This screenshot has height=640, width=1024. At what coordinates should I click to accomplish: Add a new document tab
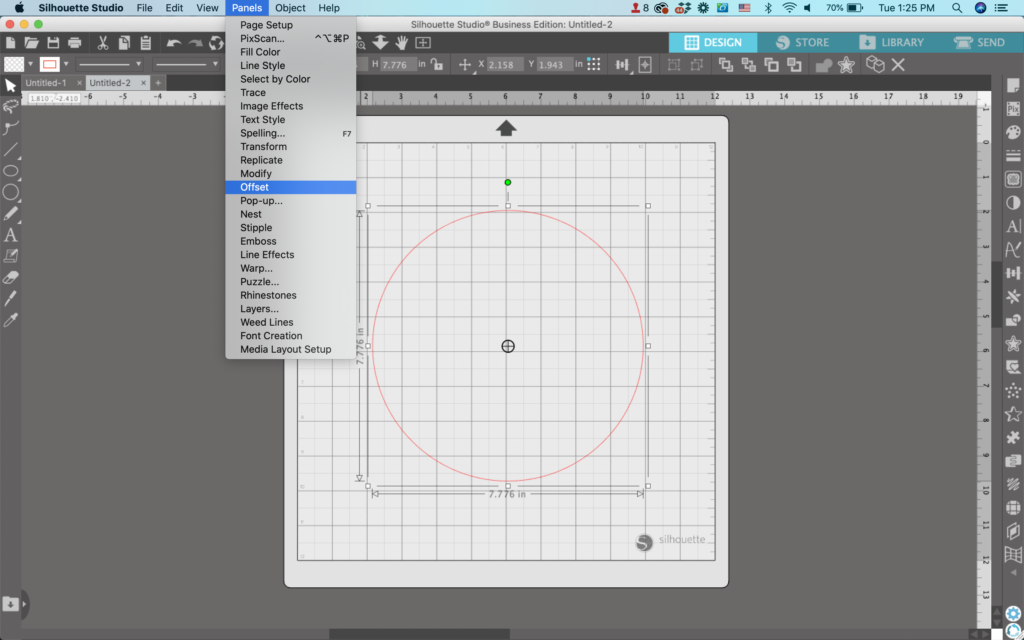(x=158, y=83)
